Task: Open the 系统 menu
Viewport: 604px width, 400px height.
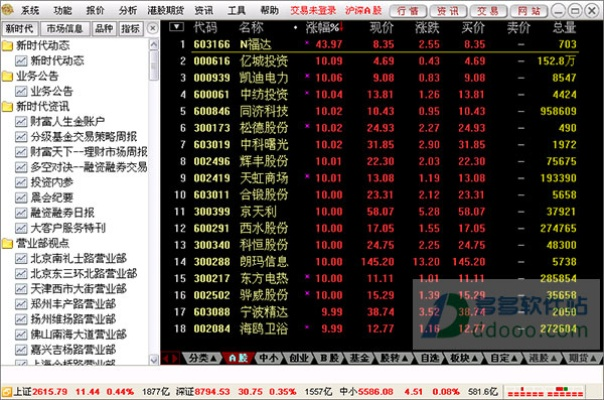Action: coord(30,9)
